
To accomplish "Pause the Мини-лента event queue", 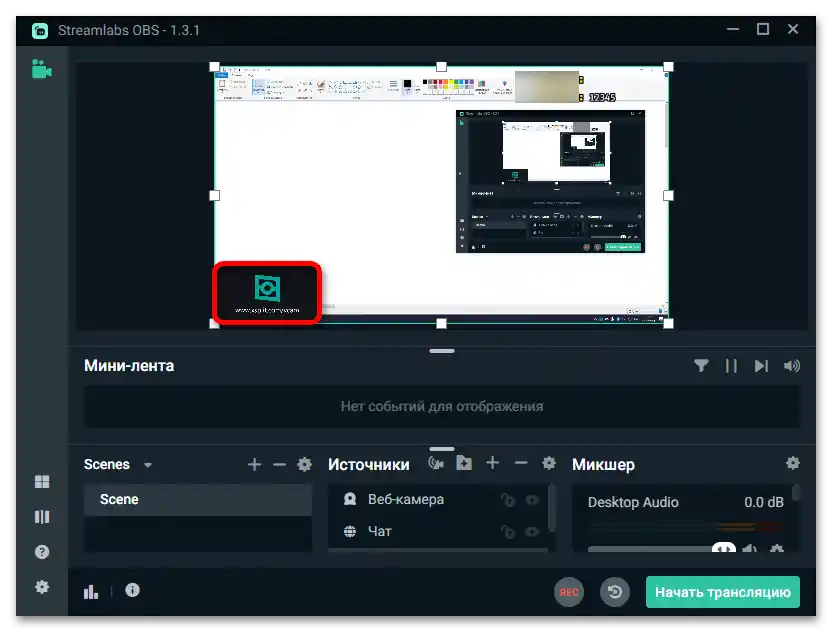I will tap(731, 366).
